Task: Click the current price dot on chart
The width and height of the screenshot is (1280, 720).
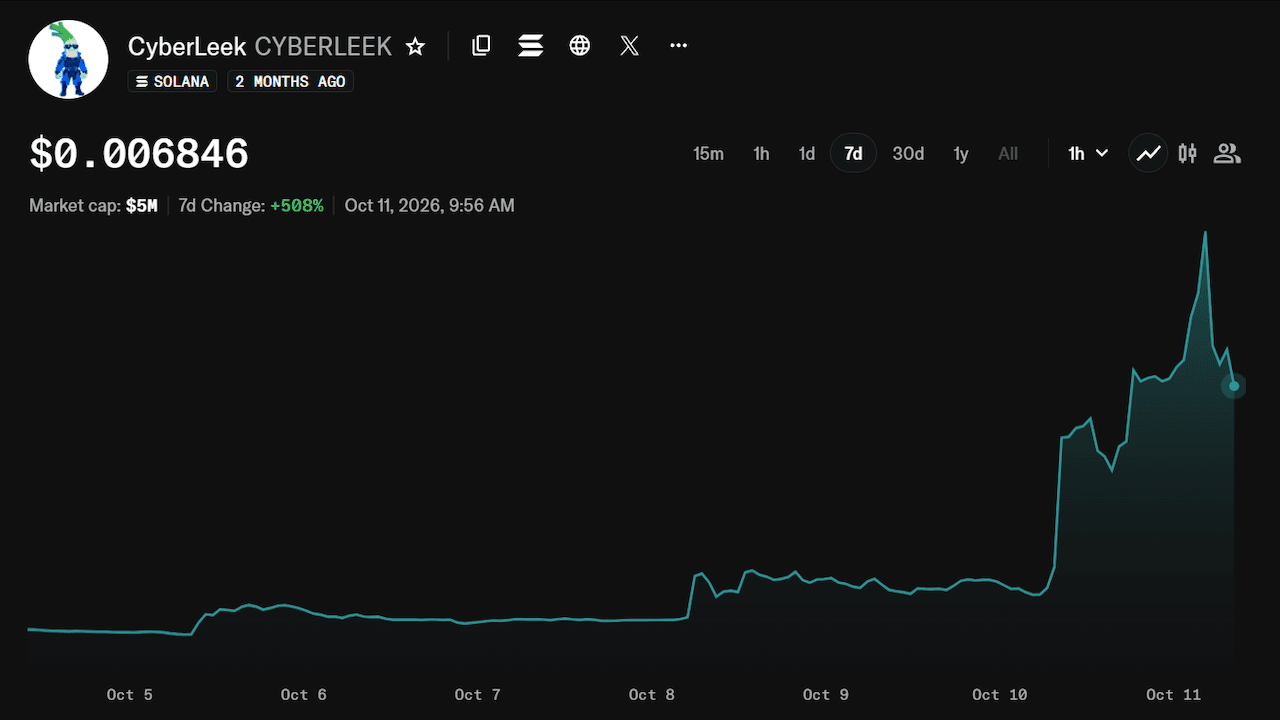Action: [x=1234, y=385]
